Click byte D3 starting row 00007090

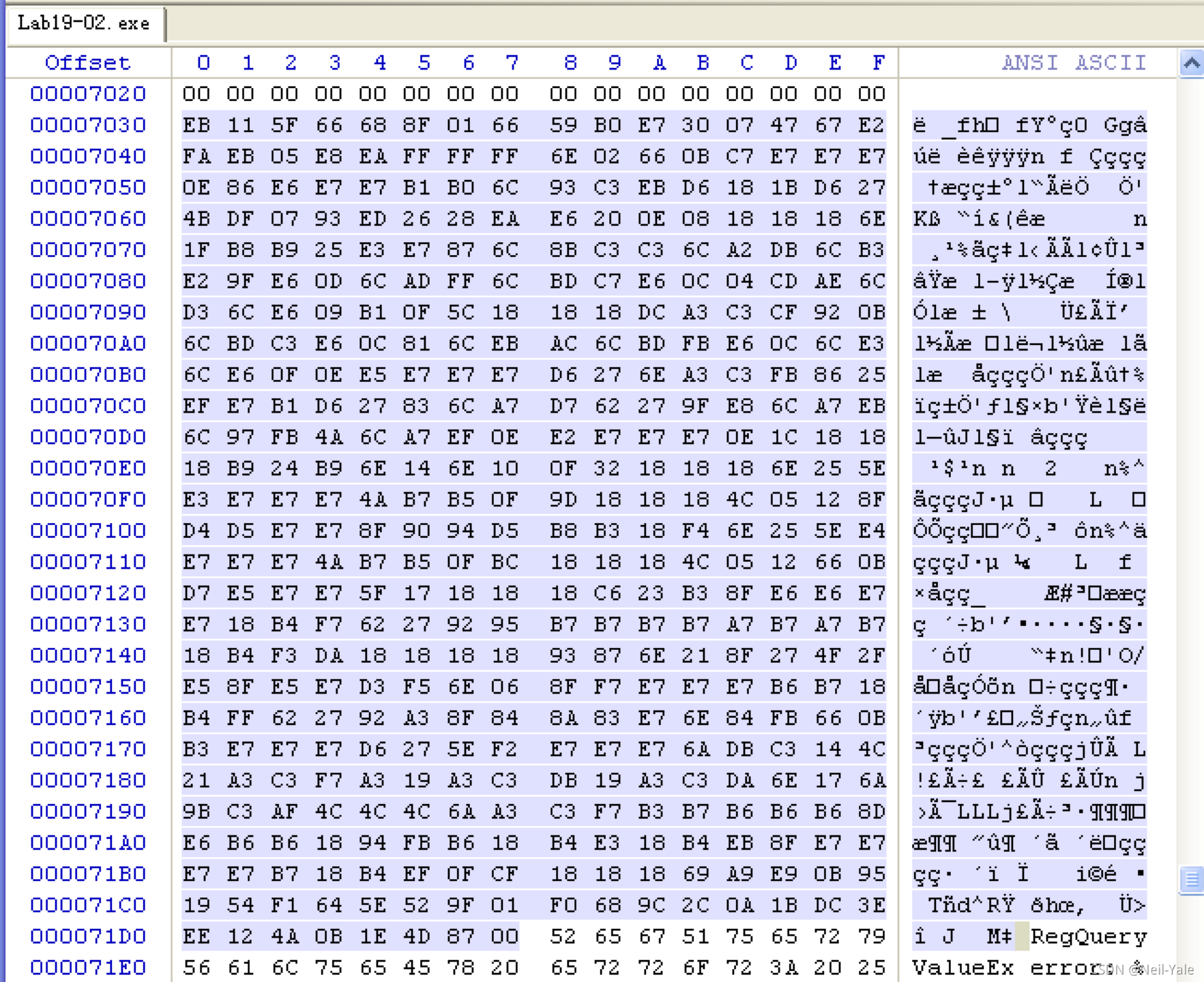[196, 312]
